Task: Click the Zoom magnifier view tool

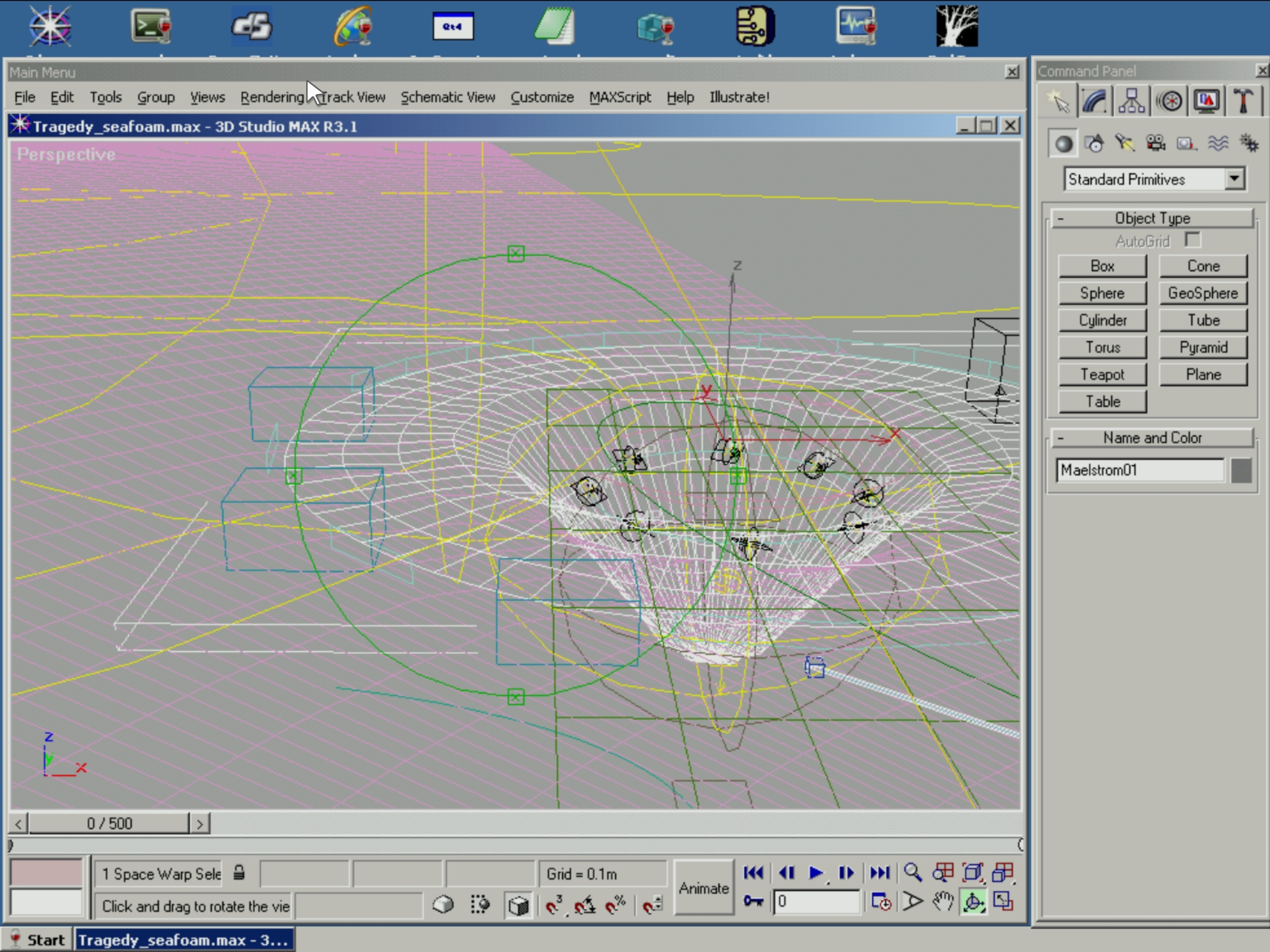Action: 912,873
